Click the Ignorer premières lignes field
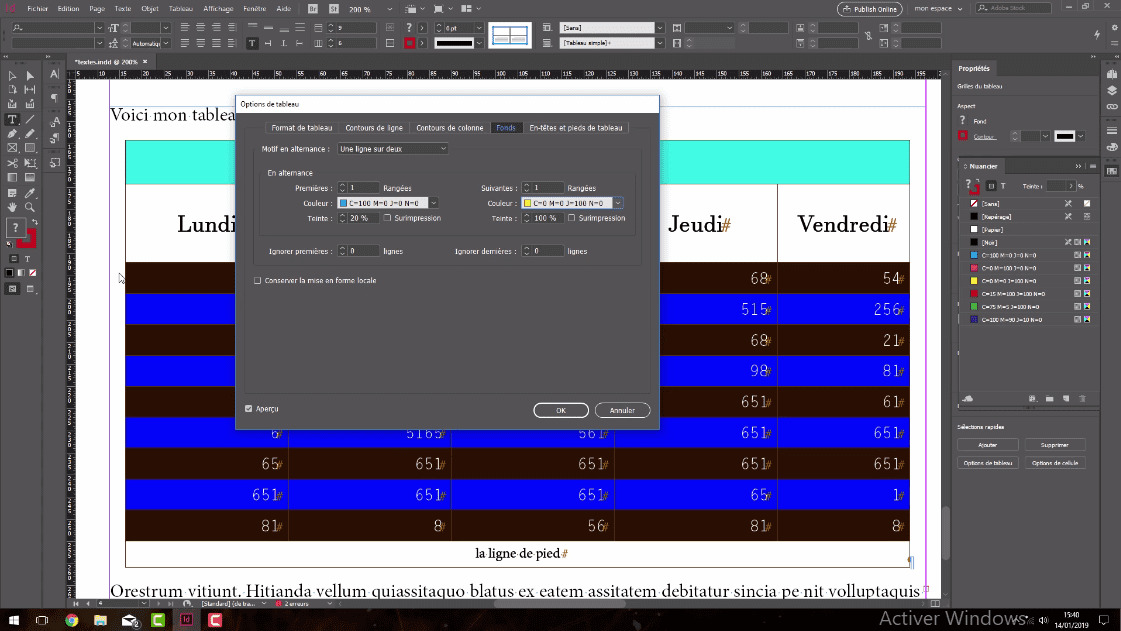This screenshot has height=631, width=1121. pos(363,251)
